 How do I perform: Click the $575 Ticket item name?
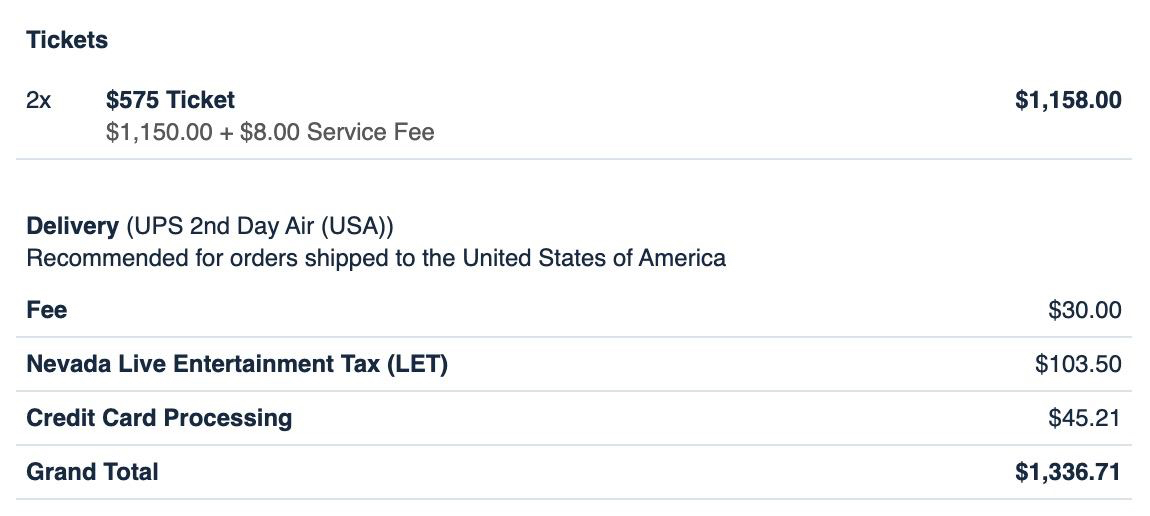pos(170,100)
